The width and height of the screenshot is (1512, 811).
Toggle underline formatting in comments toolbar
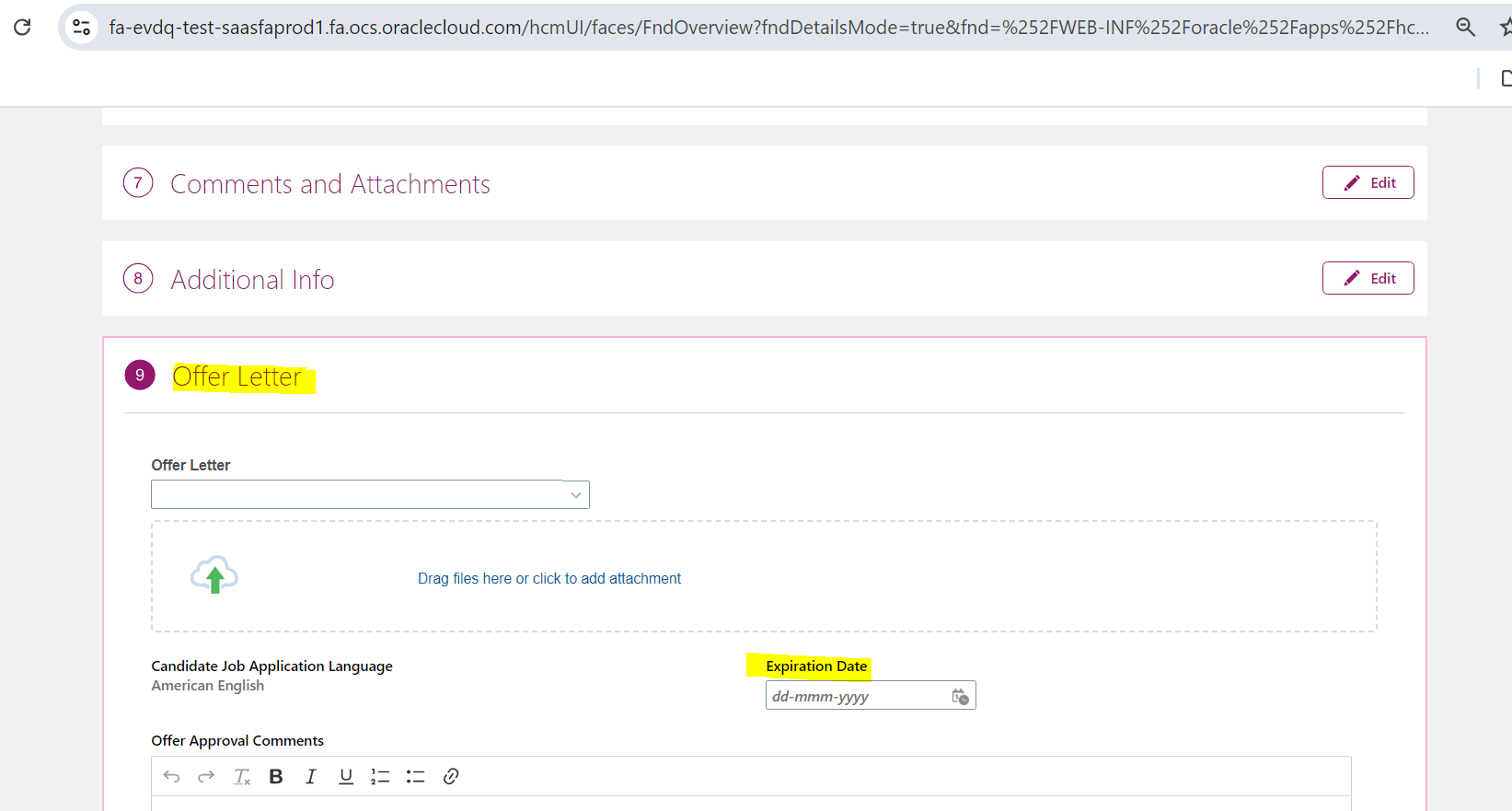pos(346,777)
